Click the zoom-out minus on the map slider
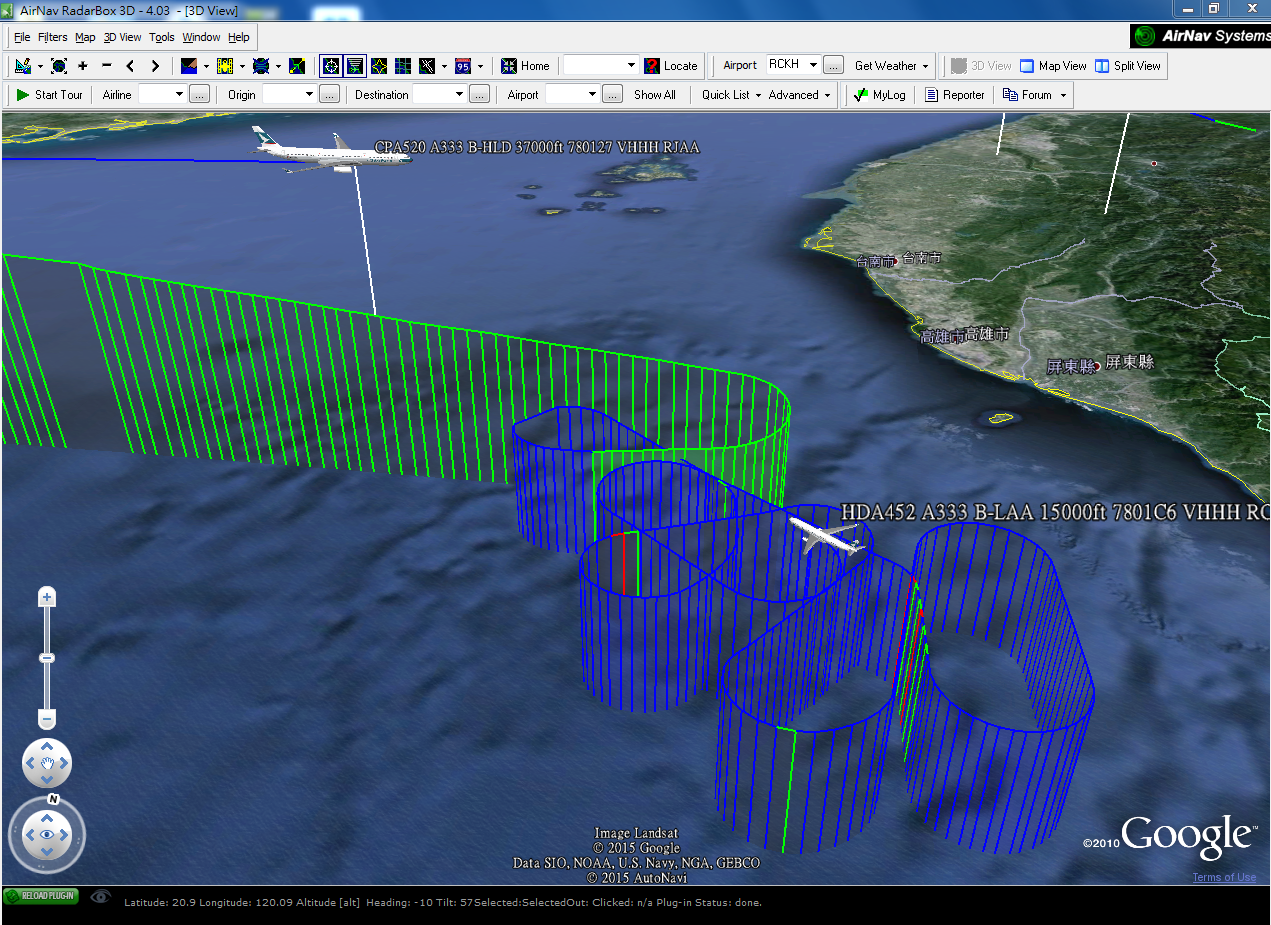The height and width of the screenshot is (925, 1271). 46,718
